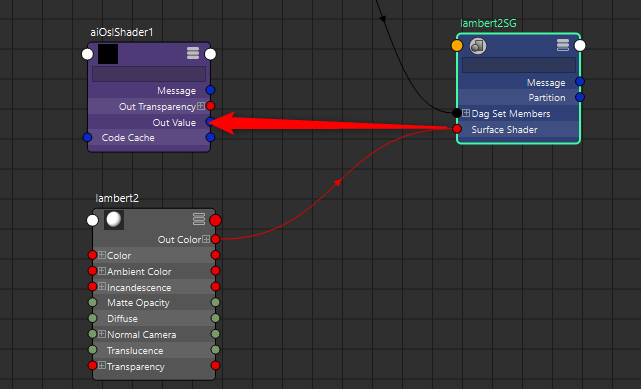Click the attribute filter field in lambert2SG
The height and width of the screenshot is (389, 641).
point(519,65)
